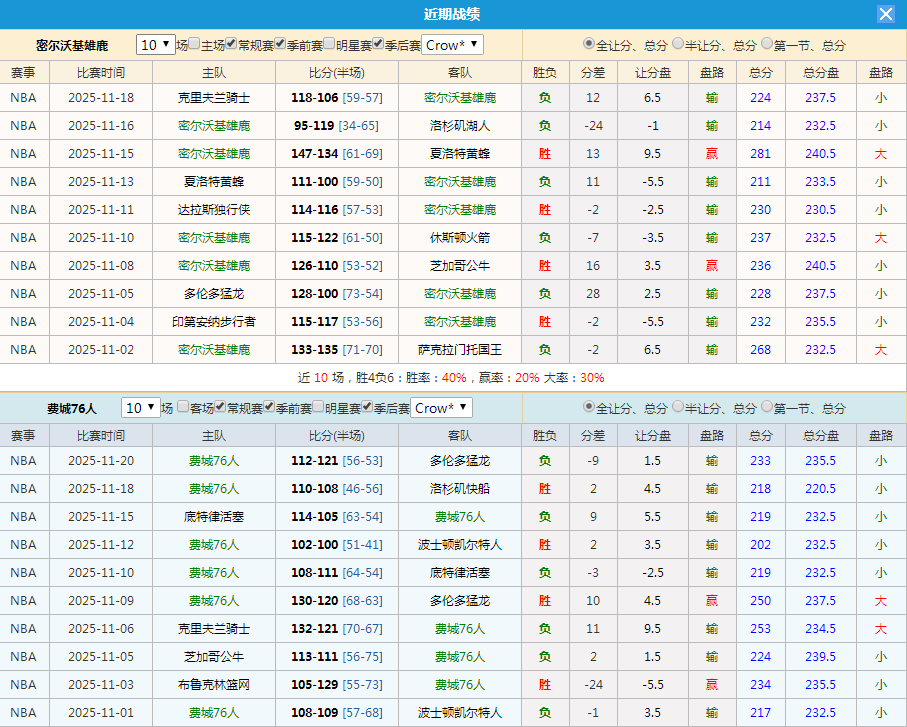Click the score 118-106 in the first game
This screenshot has height=727, width=907.
coord(314,97)
